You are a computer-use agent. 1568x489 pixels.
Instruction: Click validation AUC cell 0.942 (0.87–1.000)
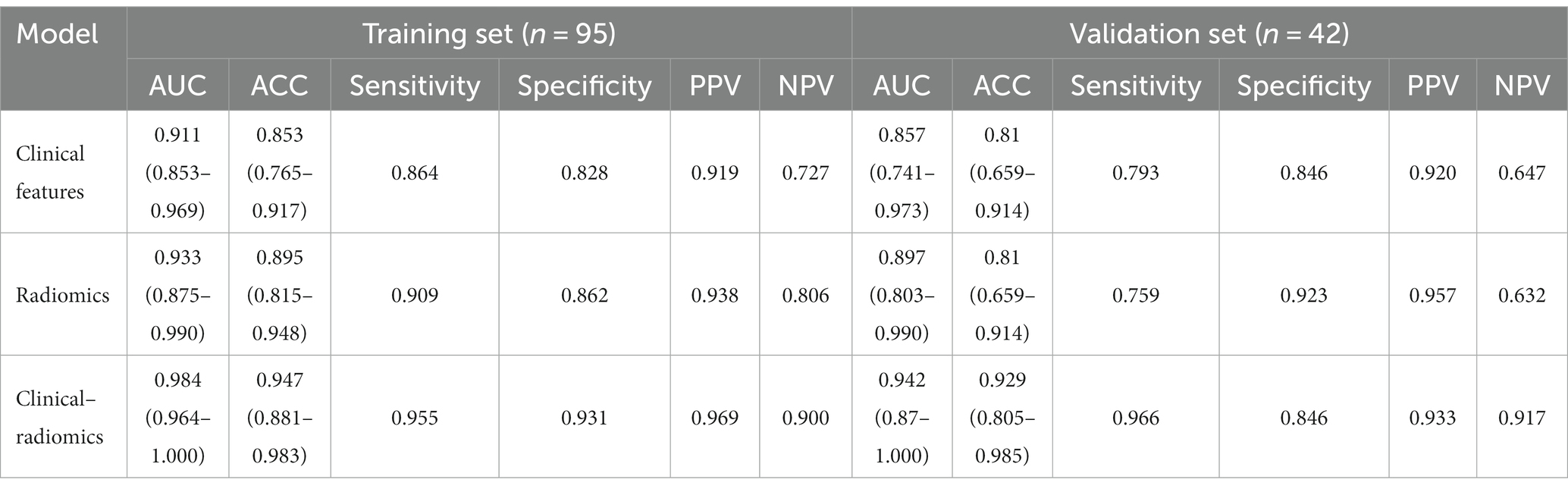pyautogui.click(x=902, y=418)
